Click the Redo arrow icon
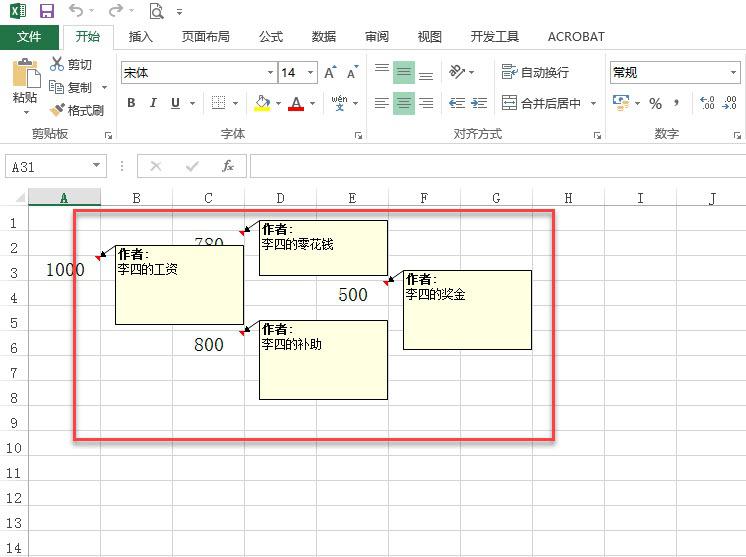This screenshot has height=557, width=746. pos(116,10)
